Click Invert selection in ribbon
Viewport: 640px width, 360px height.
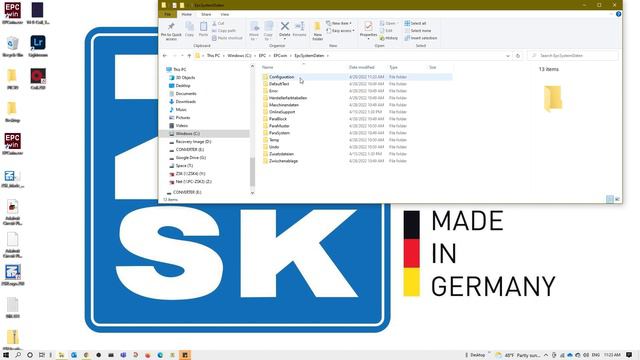(421, 38)
